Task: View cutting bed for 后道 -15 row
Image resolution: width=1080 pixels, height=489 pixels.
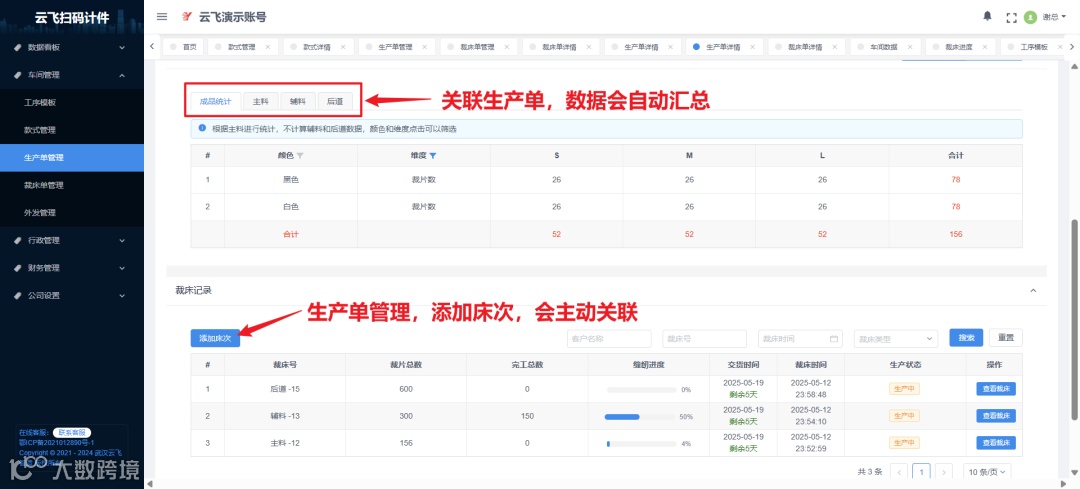Action: tap(995, 389)
